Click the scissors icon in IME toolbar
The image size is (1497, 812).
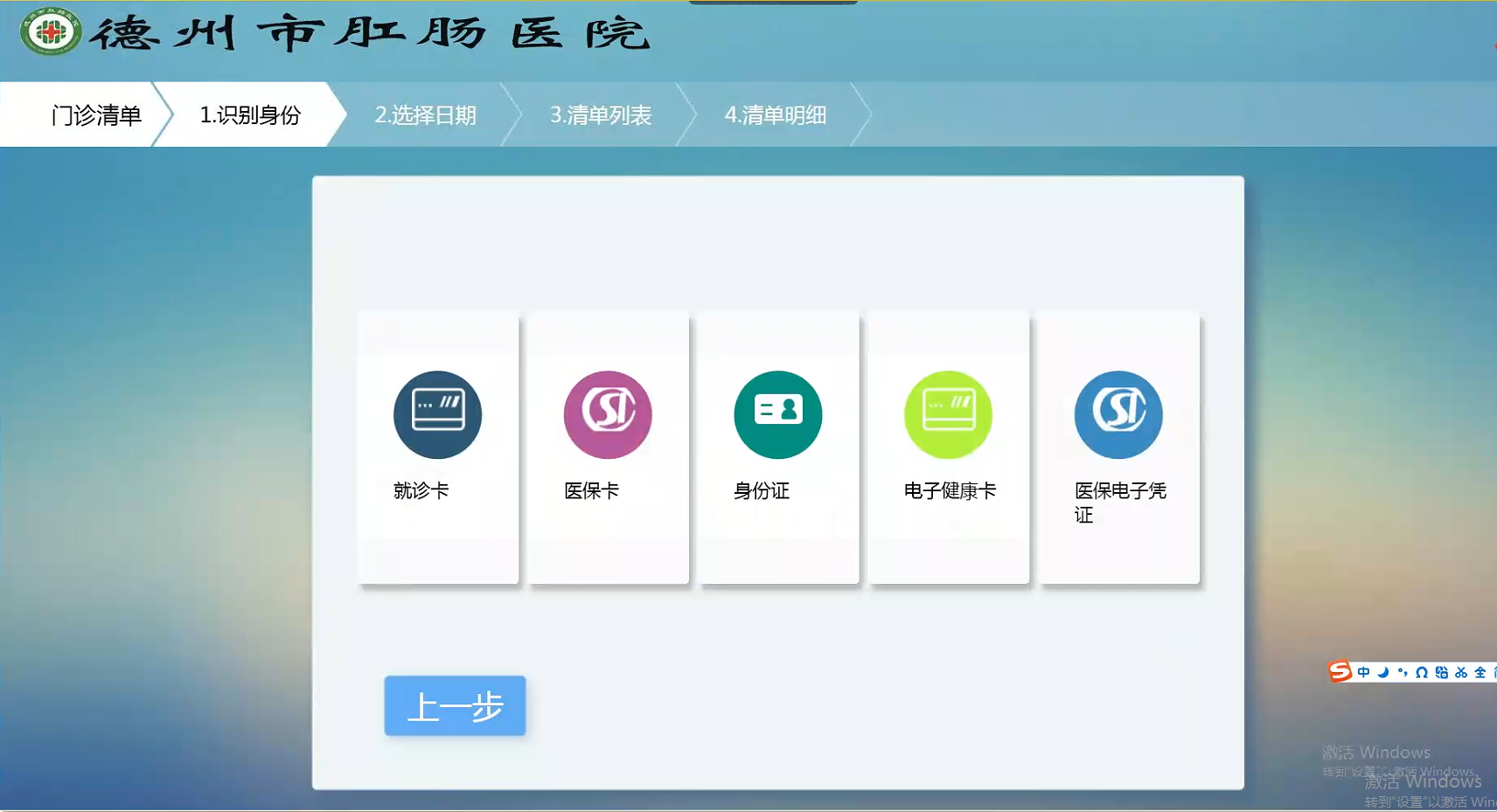pos(1461,672)
